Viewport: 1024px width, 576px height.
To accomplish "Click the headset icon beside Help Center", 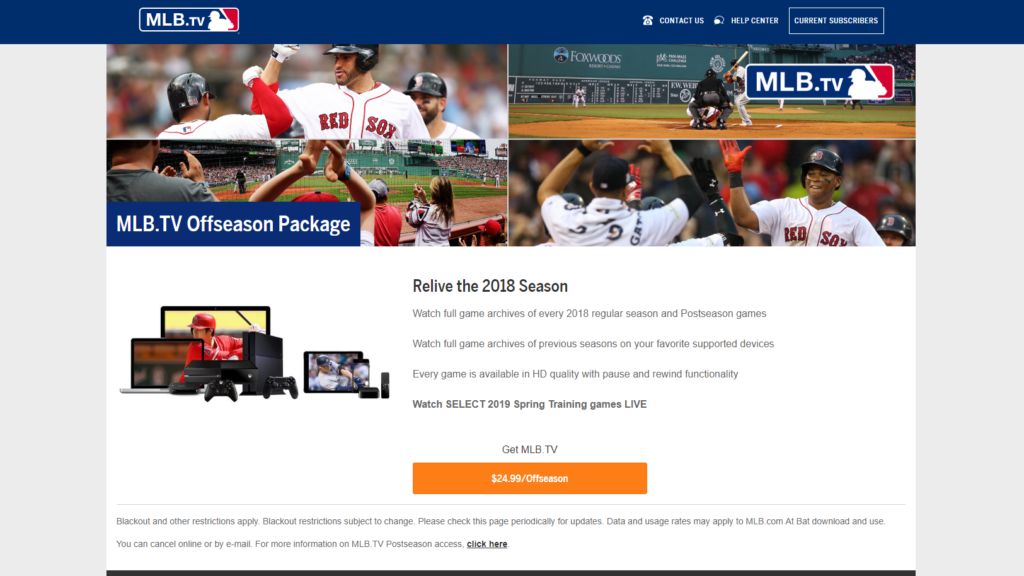I will coord(719,20).
